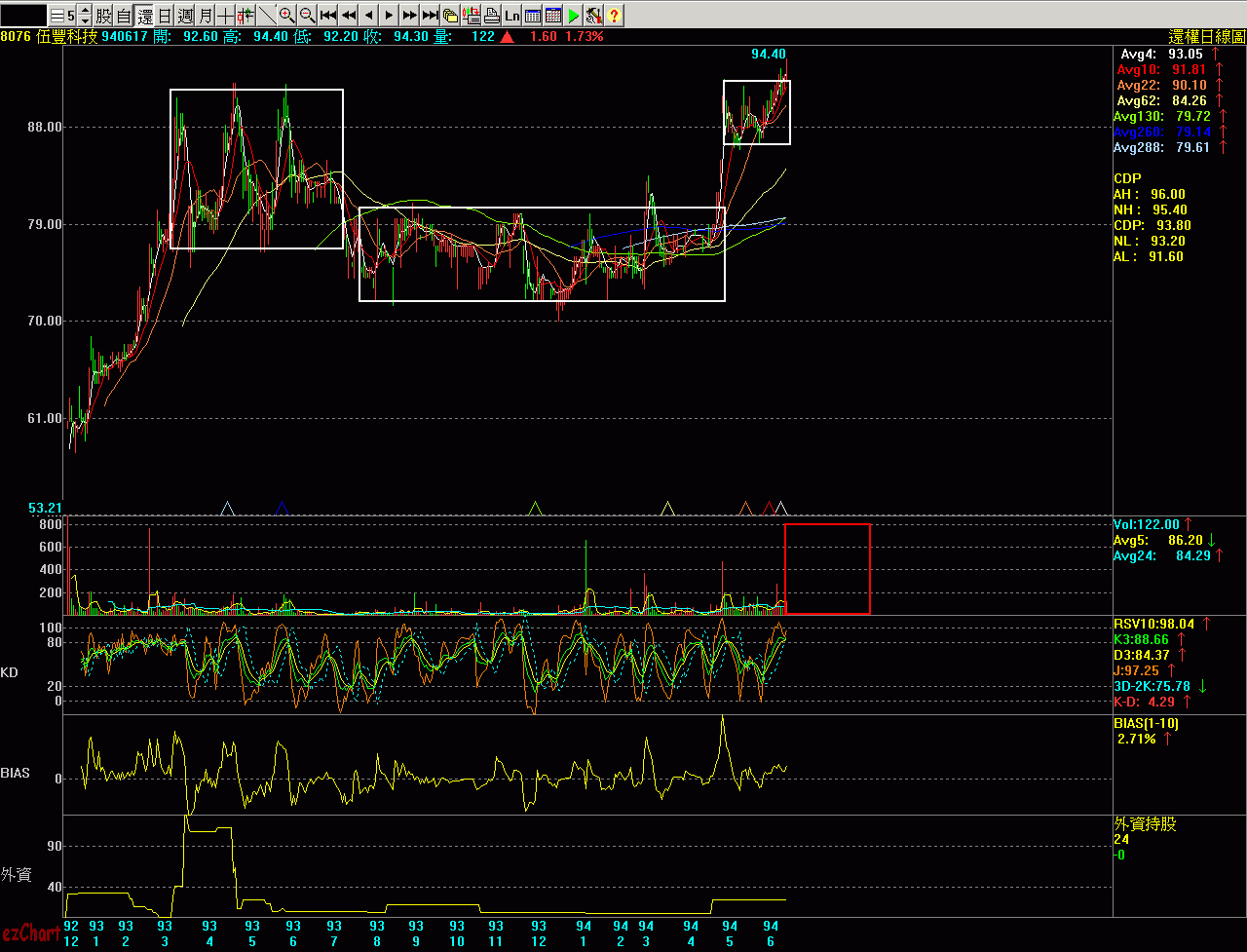Jump to the first data point
The image size is (1247, 952).
tap(327, 16)
